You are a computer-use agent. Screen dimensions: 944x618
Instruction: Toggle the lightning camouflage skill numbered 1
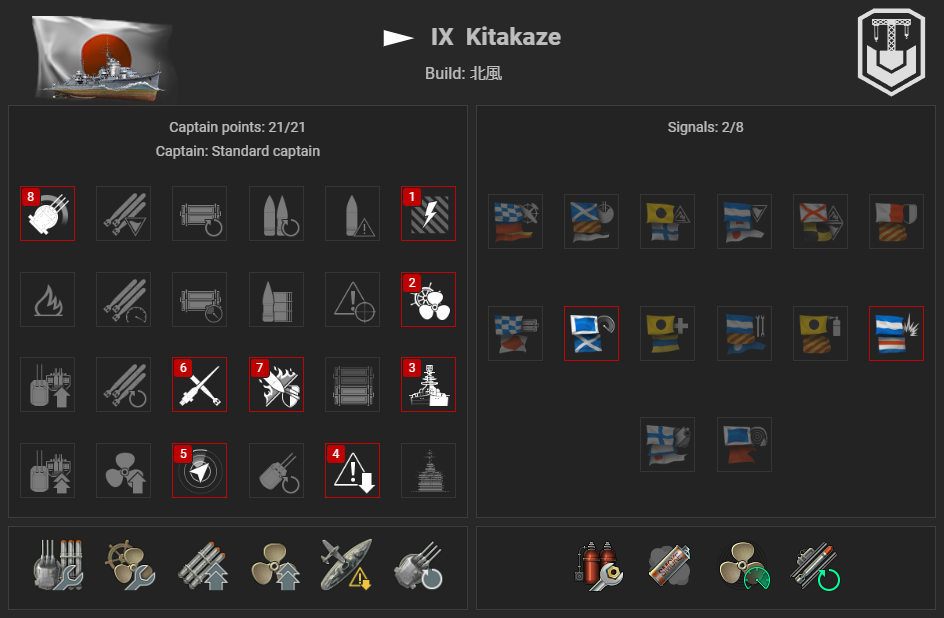tap(429, 214)
